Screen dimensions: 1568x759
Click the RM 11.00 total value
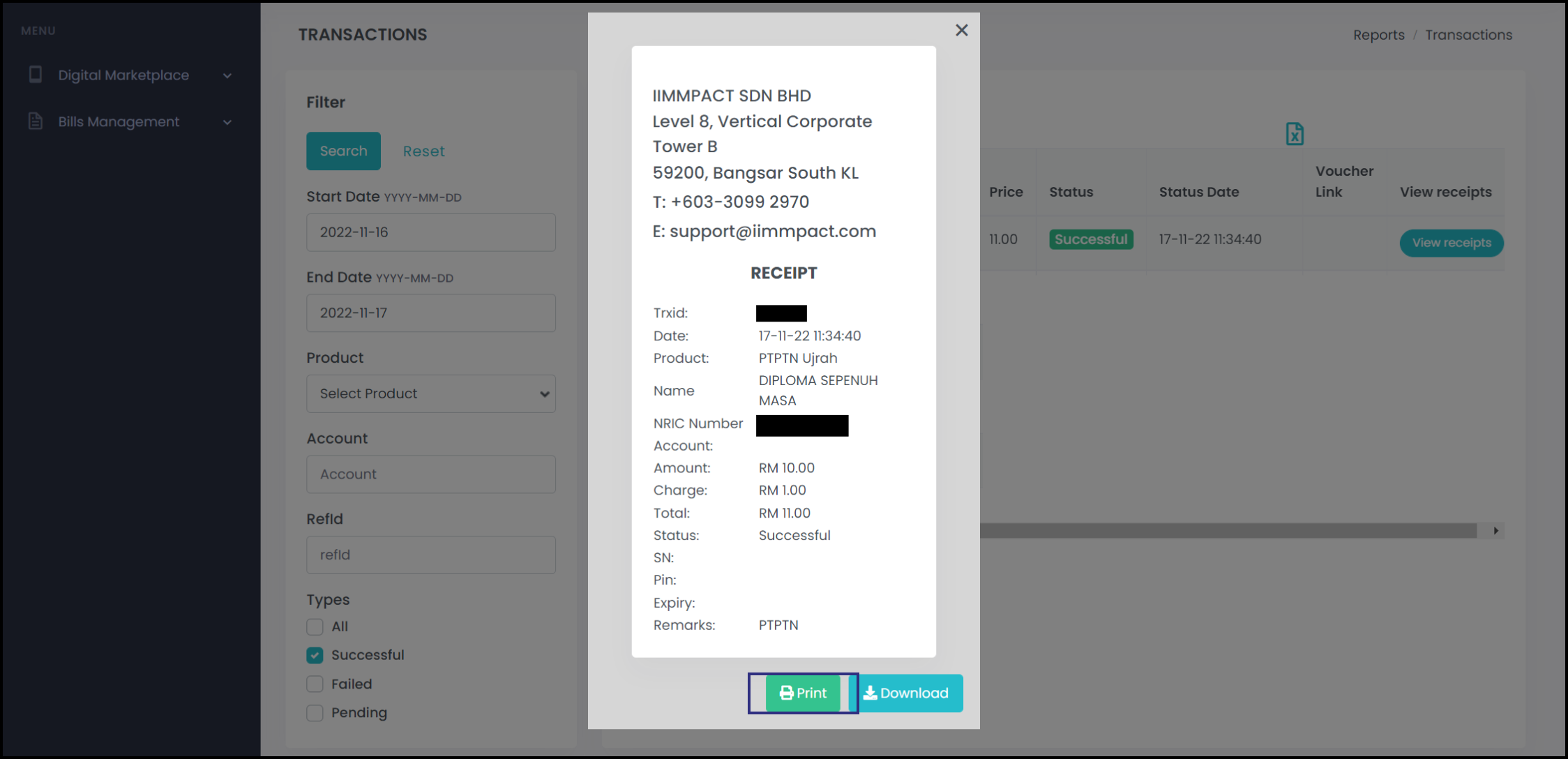tap(785, 513)
